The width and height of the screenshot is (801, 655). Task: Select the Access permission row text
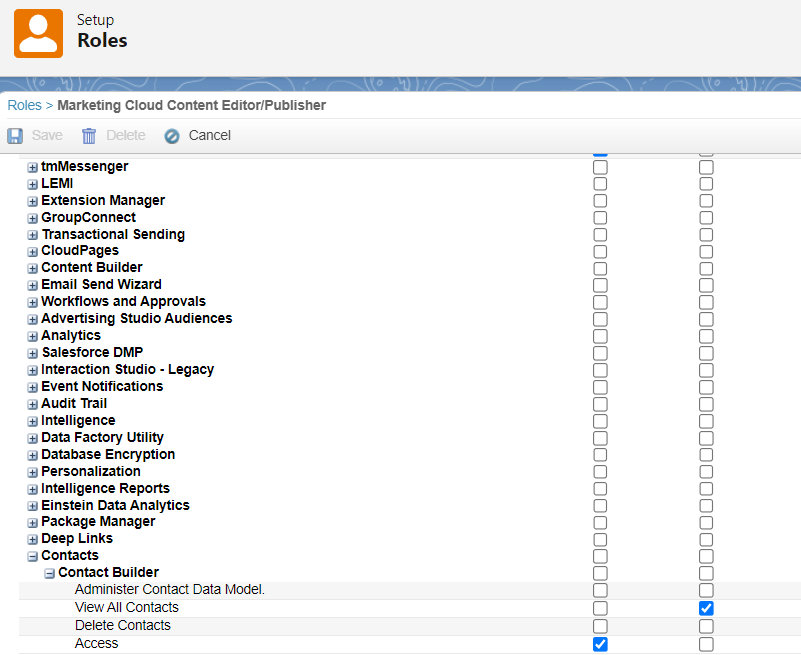pos(97,643)
